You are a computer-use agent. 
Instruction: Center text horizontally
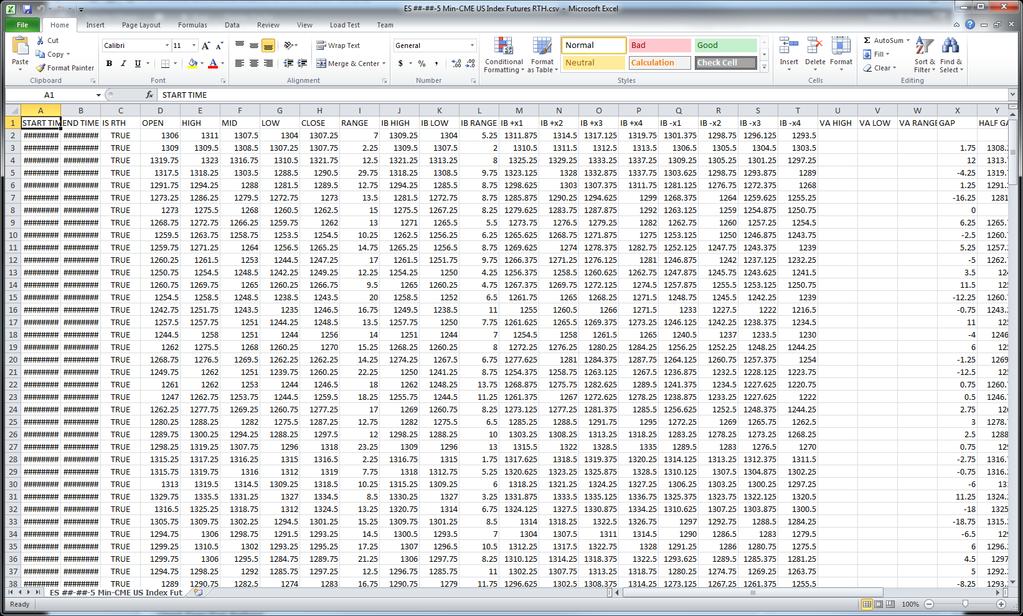tap(254, 63)
